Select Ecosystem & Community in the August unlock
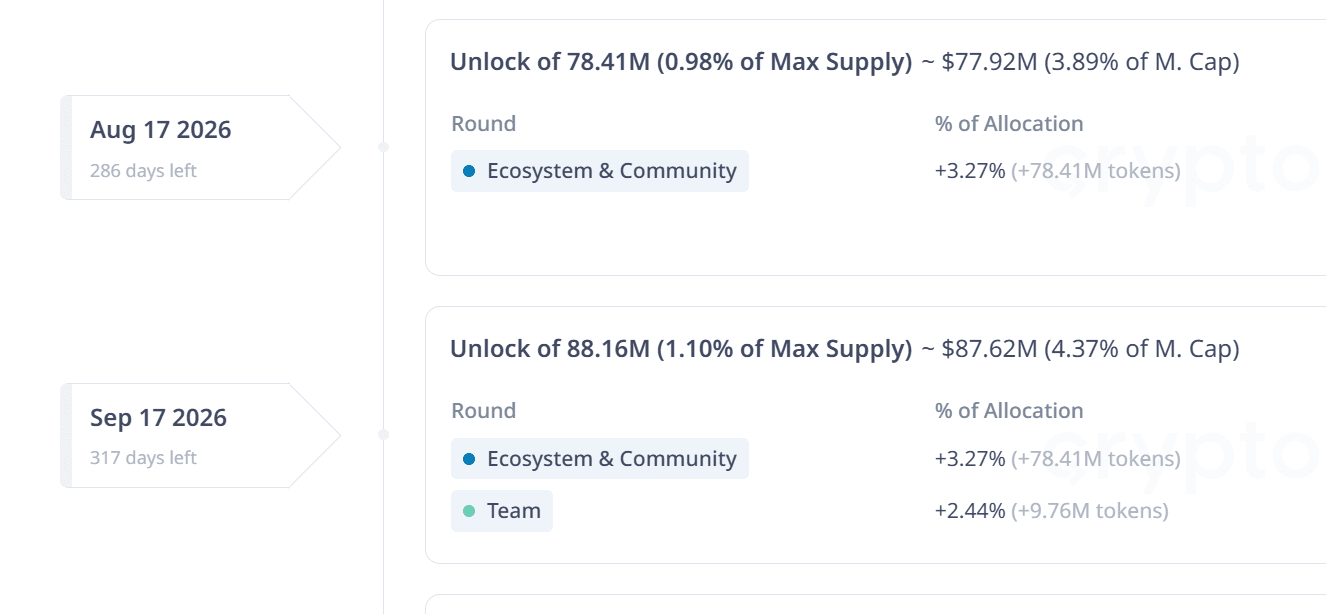 pos(600,171)
